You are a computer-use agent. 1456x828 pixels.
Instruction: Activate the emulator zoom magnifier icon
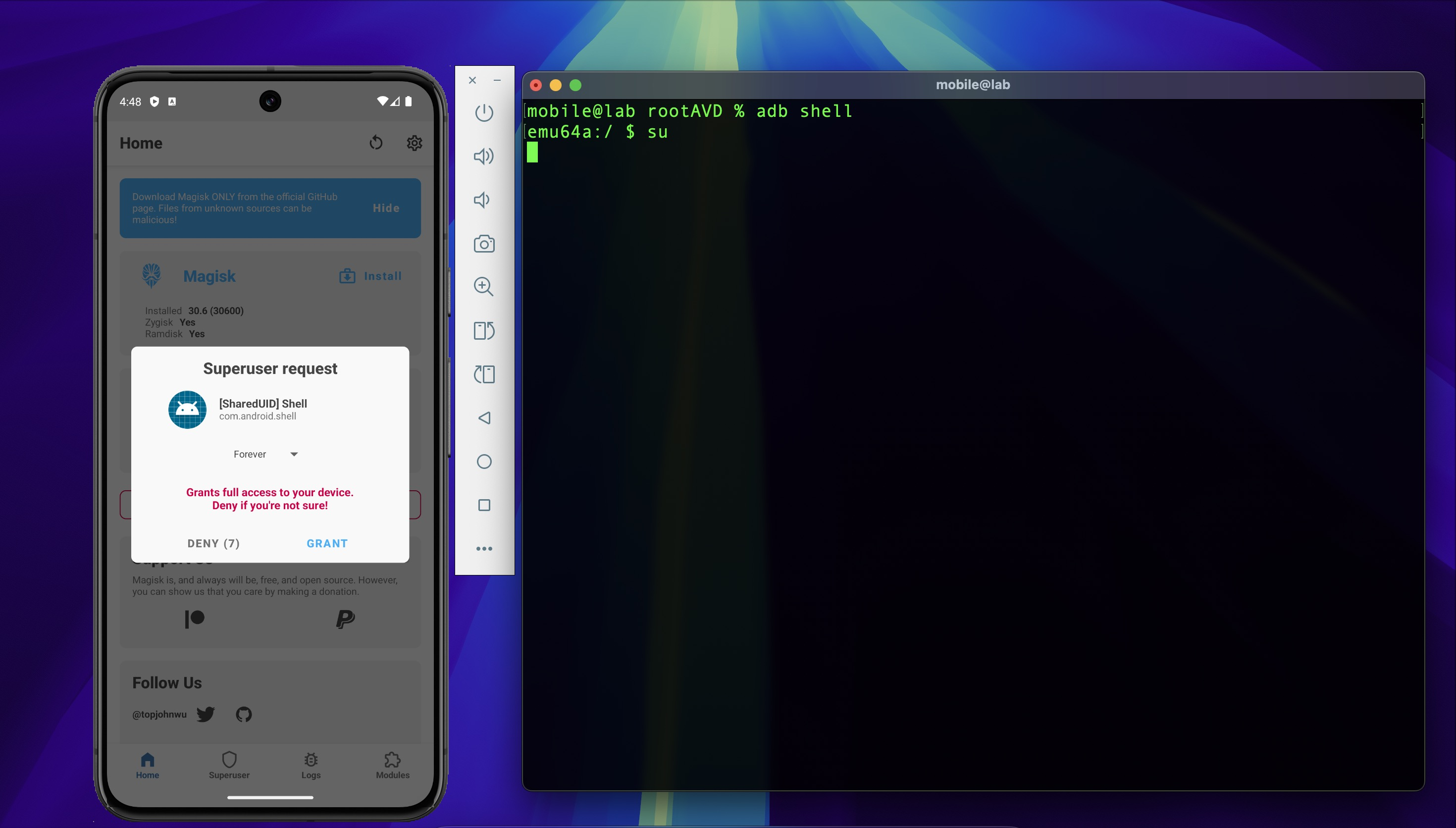tap(484, 286)
